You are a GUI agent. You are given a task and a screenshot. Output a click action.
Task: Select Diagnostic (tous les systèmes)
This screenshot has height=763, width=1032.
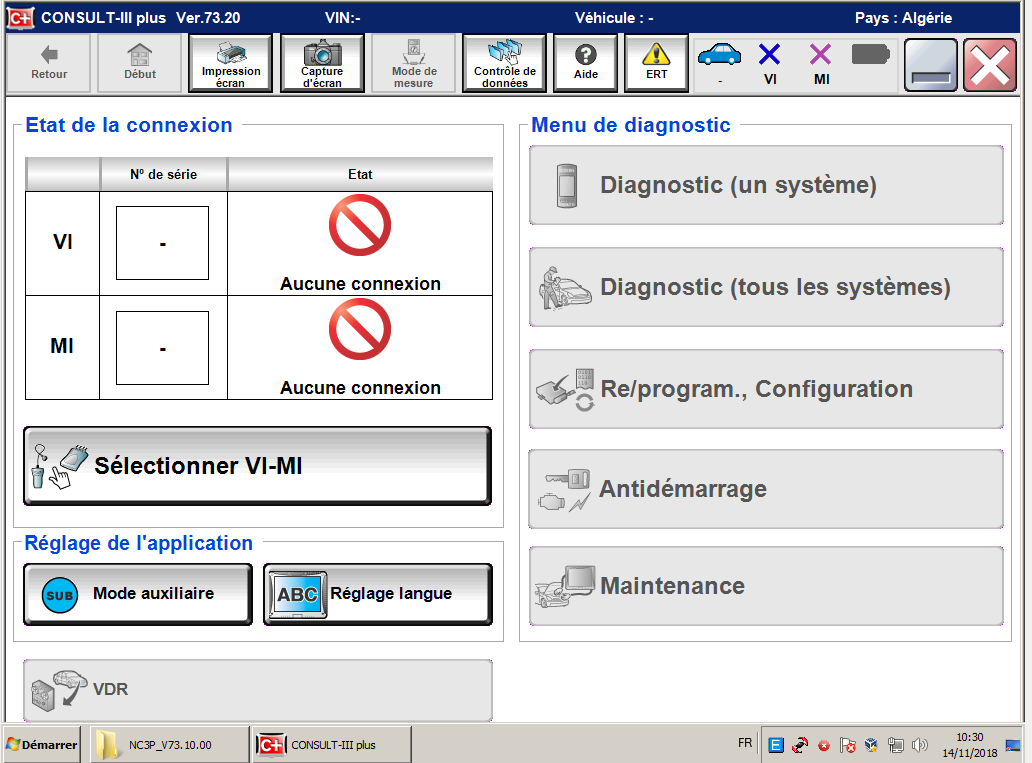click(x=766, y=287)
